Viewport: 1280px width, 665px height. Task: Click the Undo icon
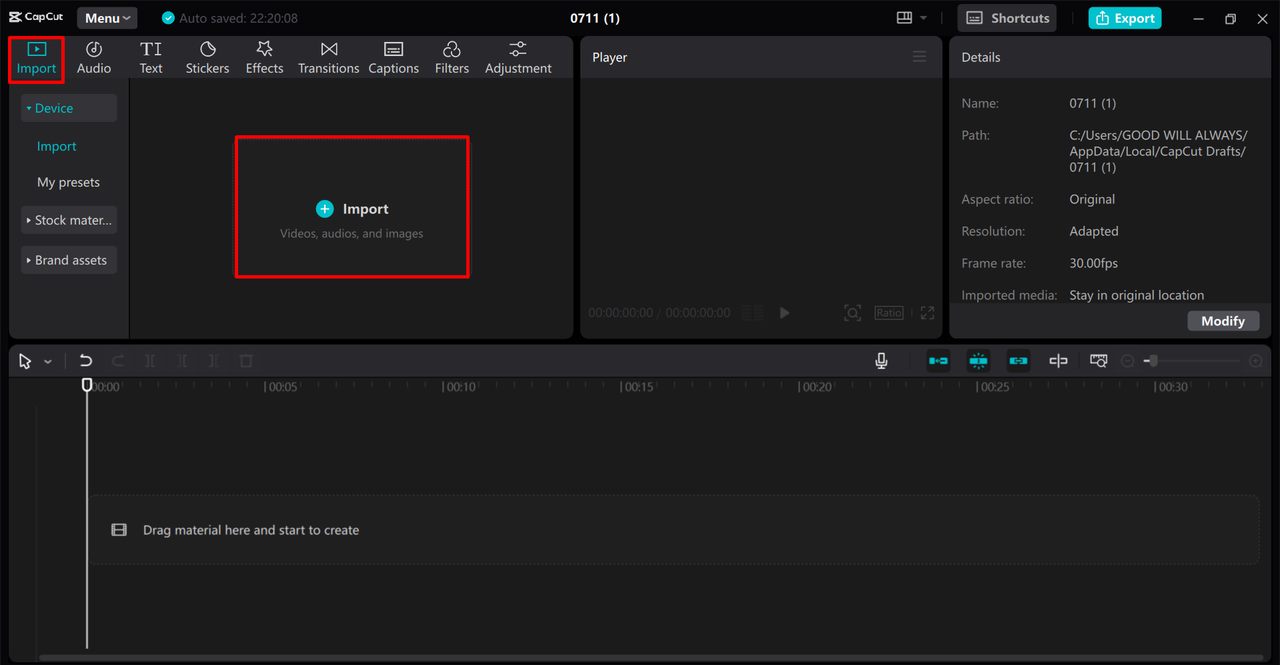click(86, 361)
